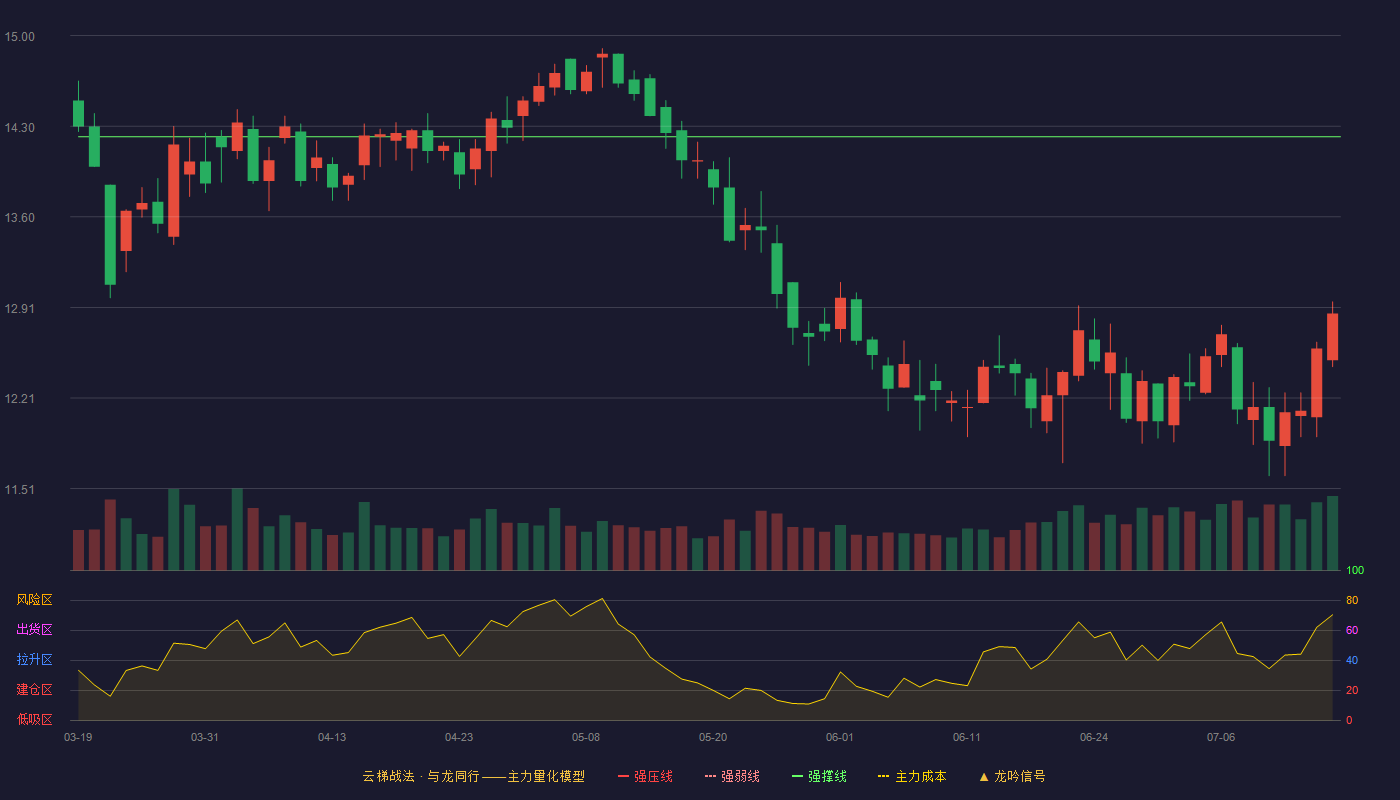Select the 风险区 zone label

point(34,600)
